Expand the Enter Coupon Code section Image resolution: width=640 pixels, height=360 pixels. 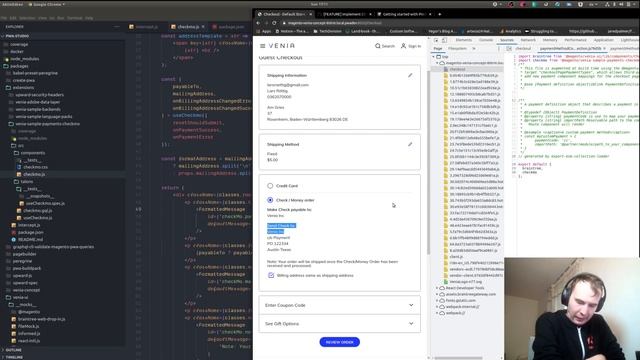pos(340,305)
